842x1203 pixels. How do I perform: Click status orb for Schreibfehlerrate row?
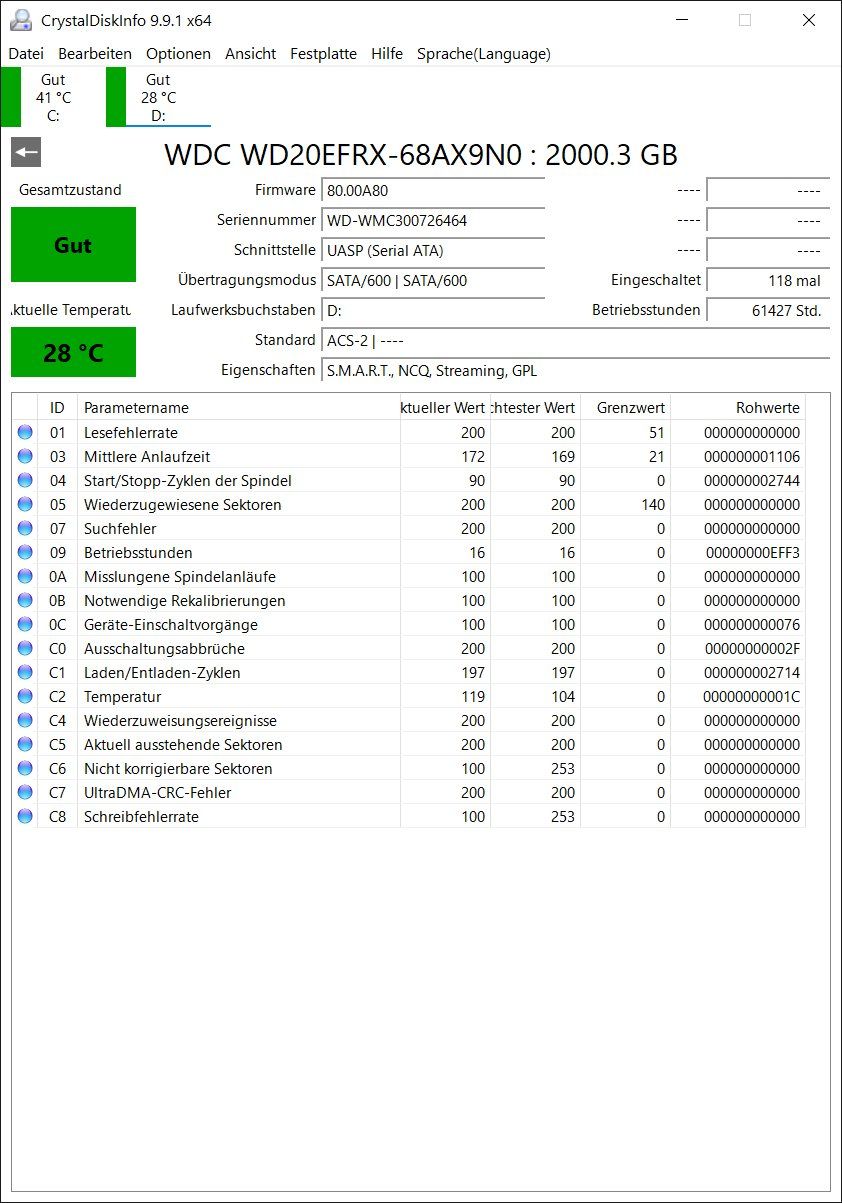coord(25,816)
